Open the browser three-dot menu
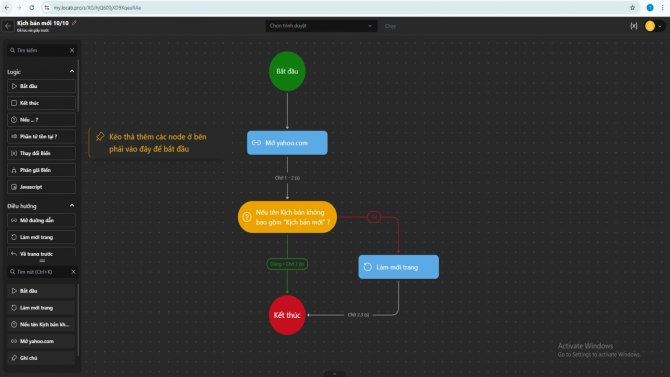Screen dimensions: 670x377 click(663, 8)
